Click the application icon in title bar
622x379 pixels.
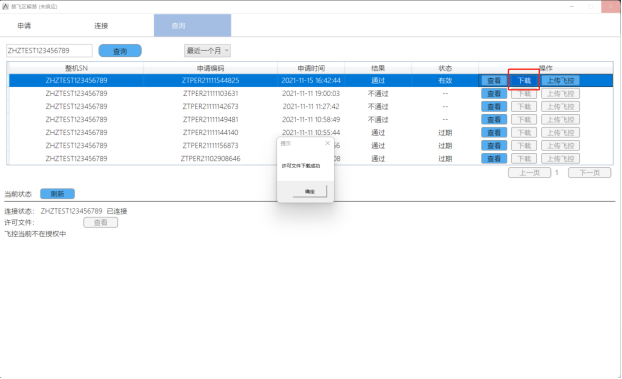tap(5, 6)
